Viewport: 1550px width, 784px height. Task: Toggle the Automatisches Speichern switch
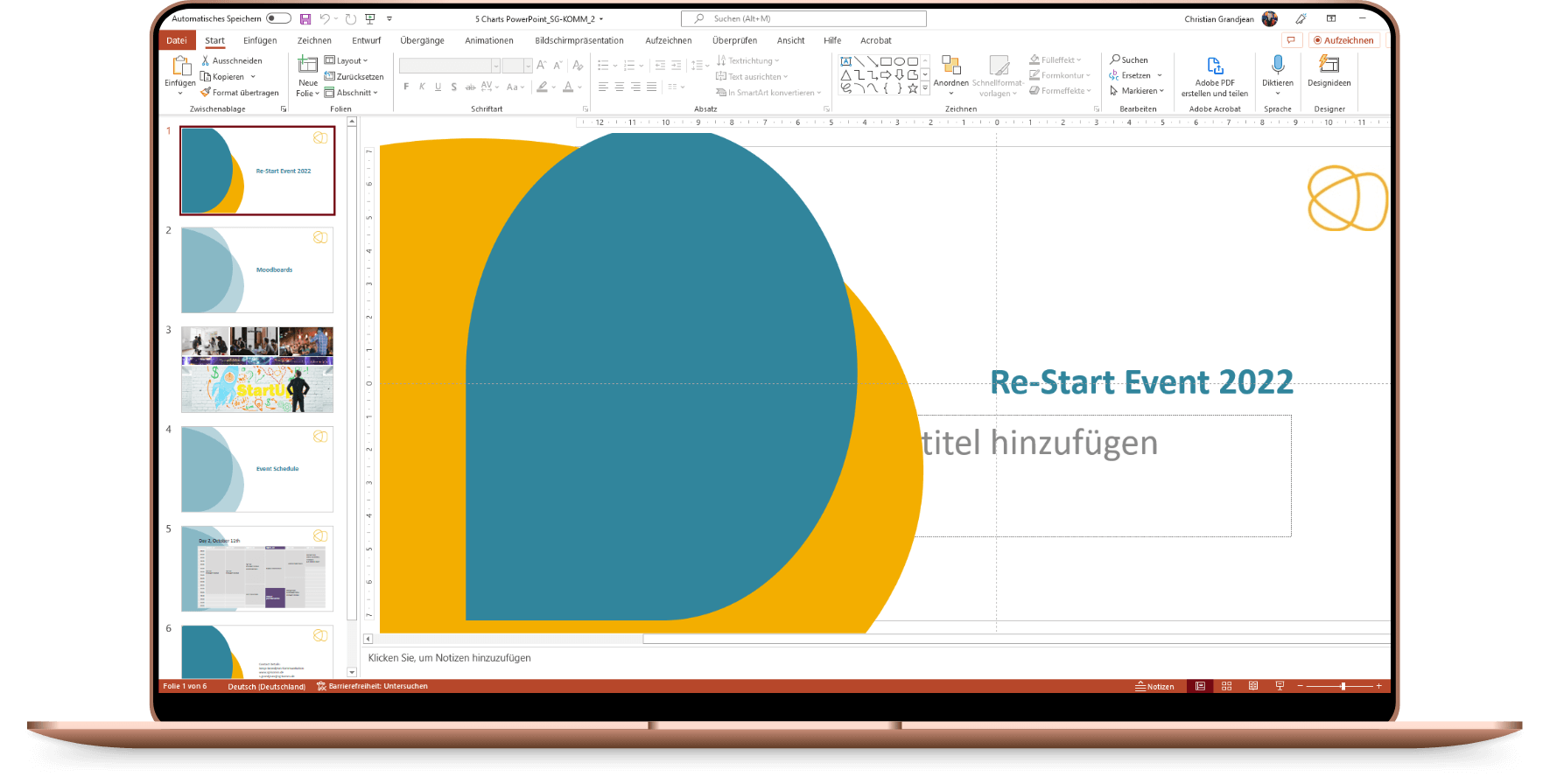(278, 18)
